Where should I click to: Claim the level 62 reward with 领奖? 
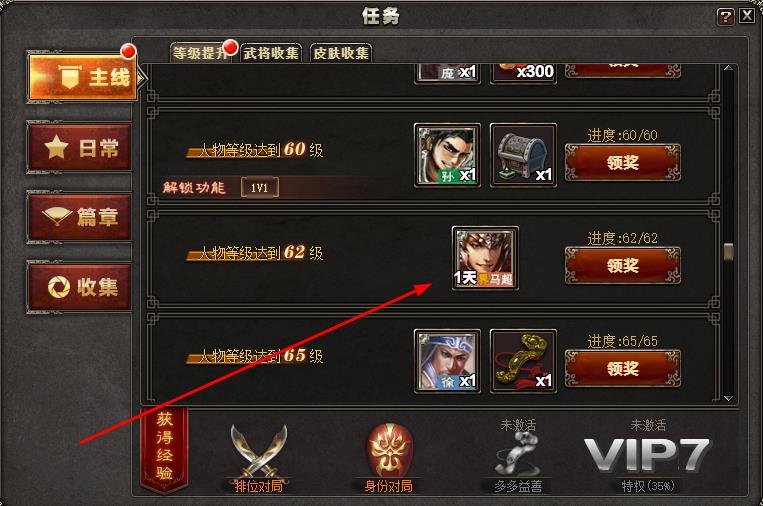click(x=622, y=266)
